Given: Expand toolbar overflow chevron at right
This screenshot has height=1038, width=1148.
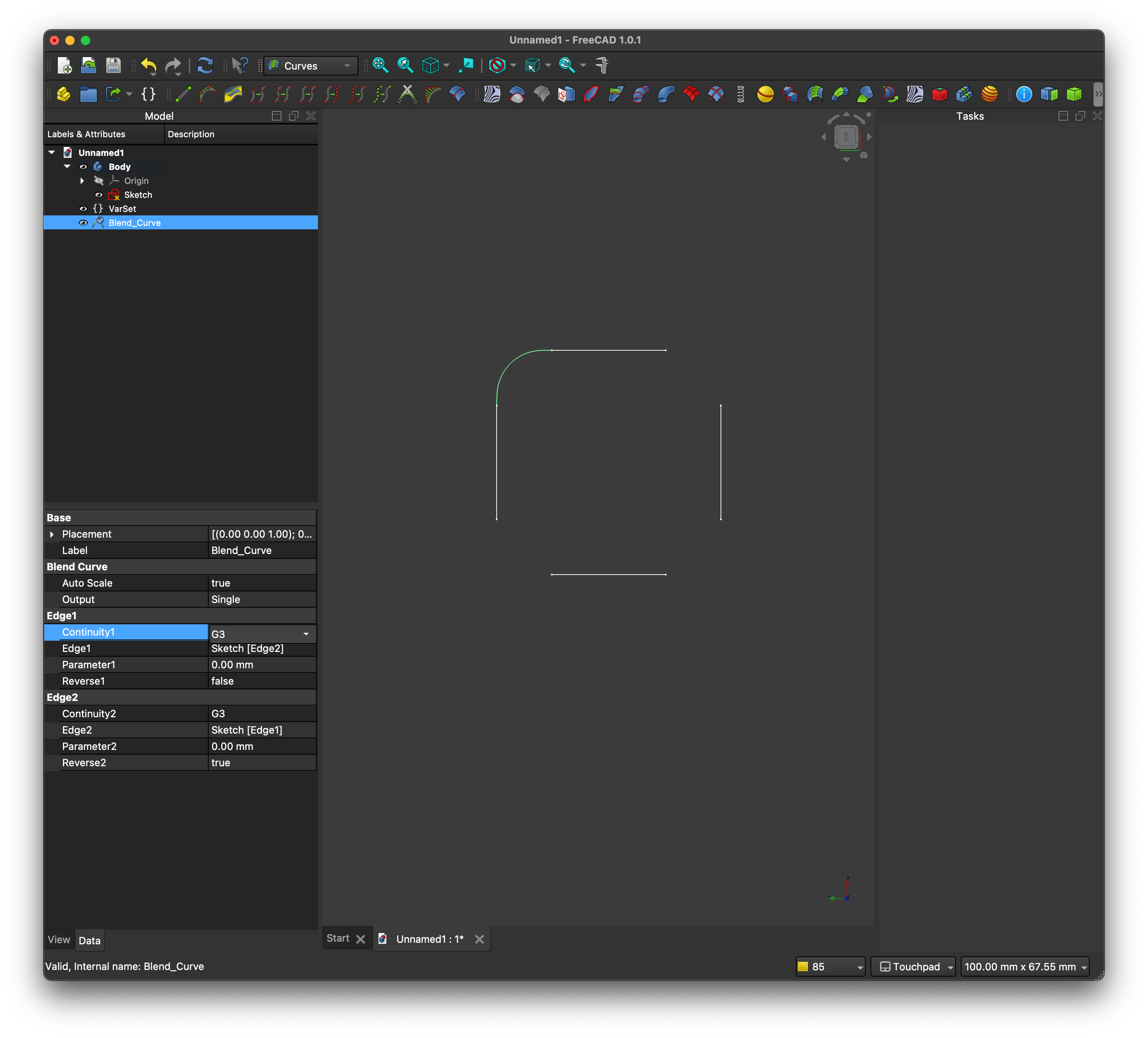Looking at the screenshot, I should (x=1099, y=94).
